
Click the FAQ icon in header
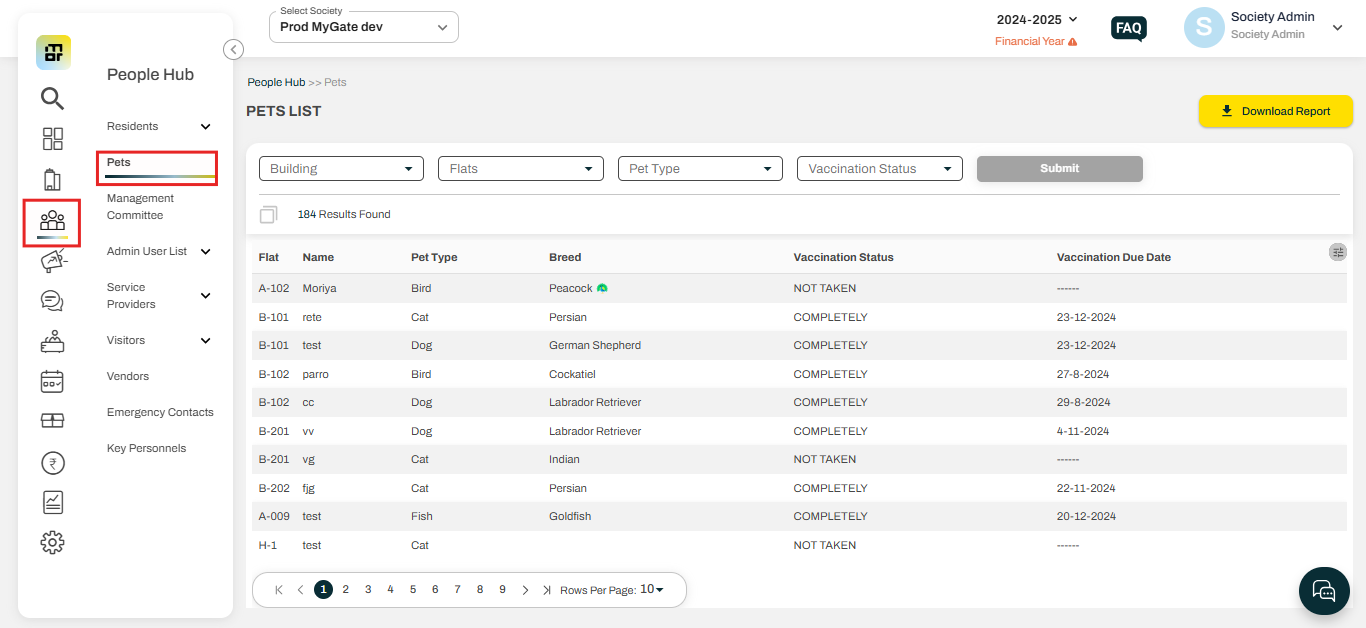(x=1129, y=28)
